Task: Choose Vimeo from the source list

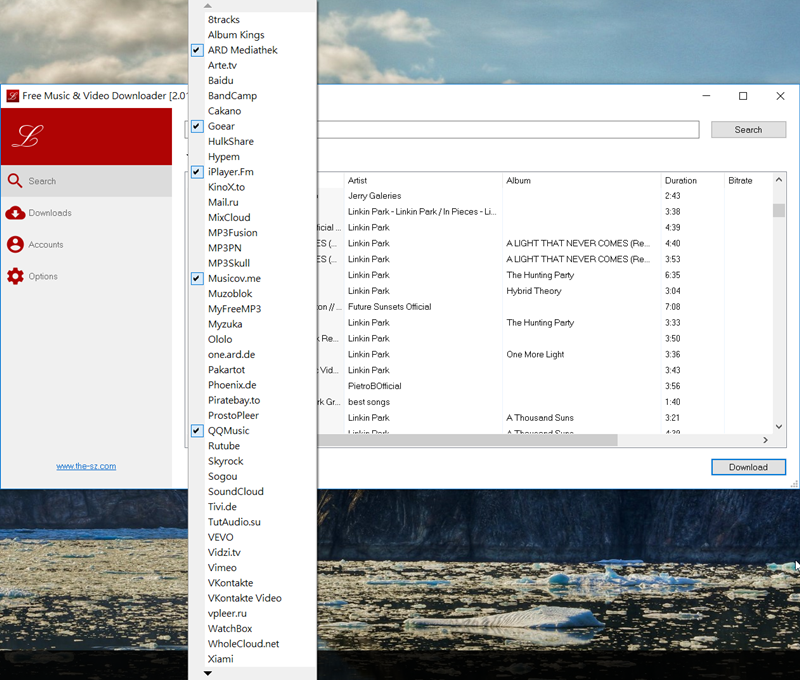Action: [x=222, y=568]
